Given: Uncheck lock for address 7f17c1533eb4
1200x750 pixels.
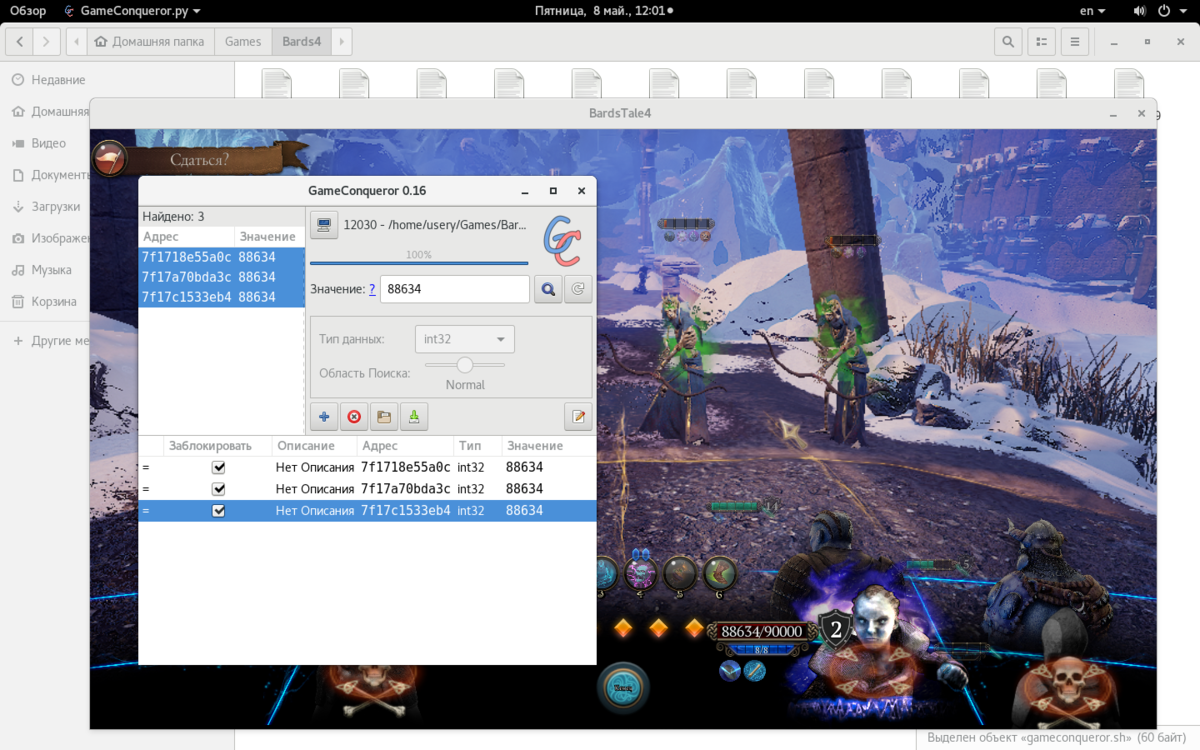Looking at the screenshot, I should pos(219,511).
